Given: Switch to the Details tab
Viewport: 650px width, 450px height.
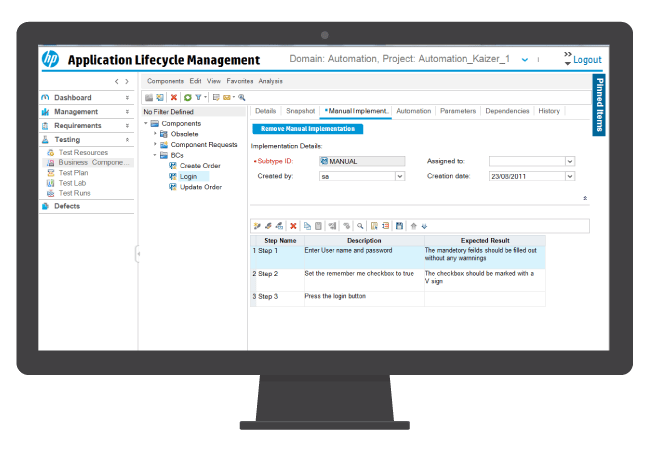Looking at the screenshot, I should pos(265,111).
